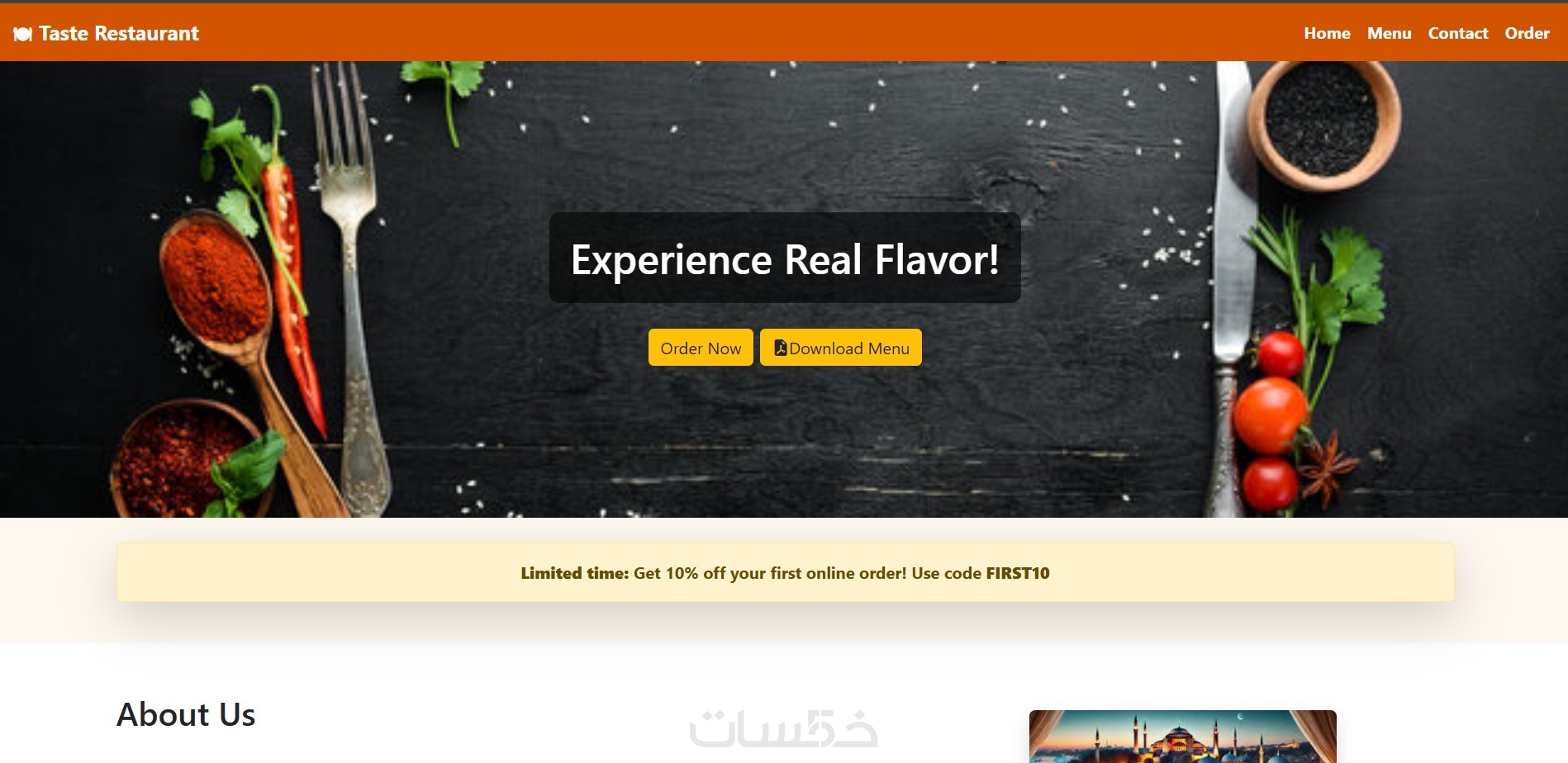Image resolution: width=1568 pixels, height=763 pixels.
Task: Open the Menu nav link
Action: coord(1389,33)
